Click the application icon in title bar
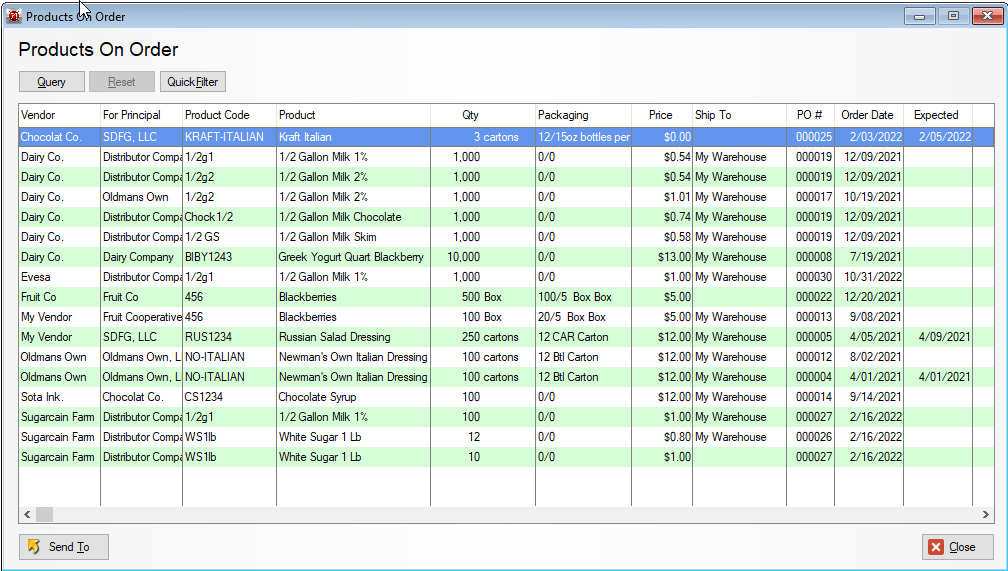Screen dimensions: 1008x571 (x=14, y=17)
